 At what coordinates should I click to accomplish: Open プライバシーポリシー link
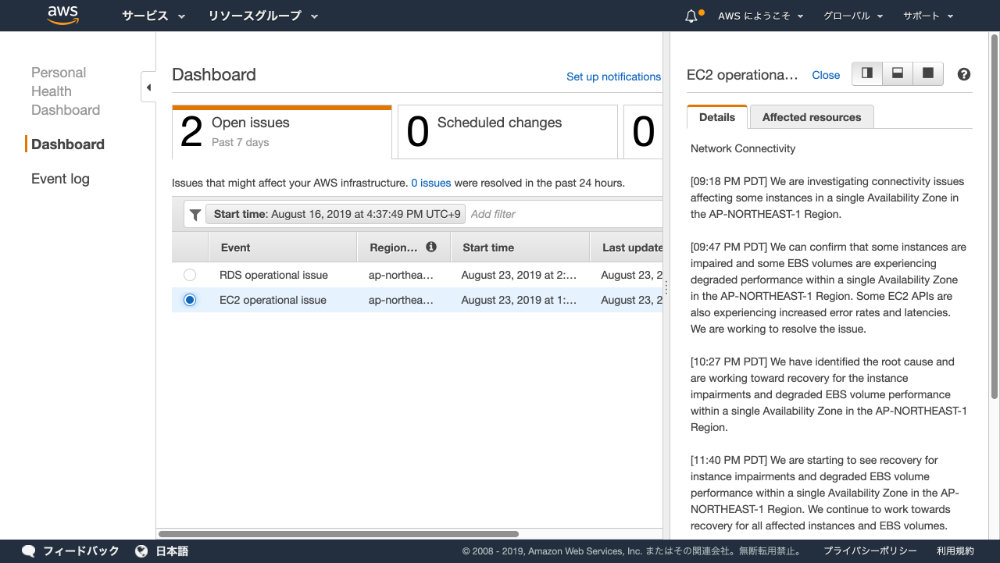(870, 551)
